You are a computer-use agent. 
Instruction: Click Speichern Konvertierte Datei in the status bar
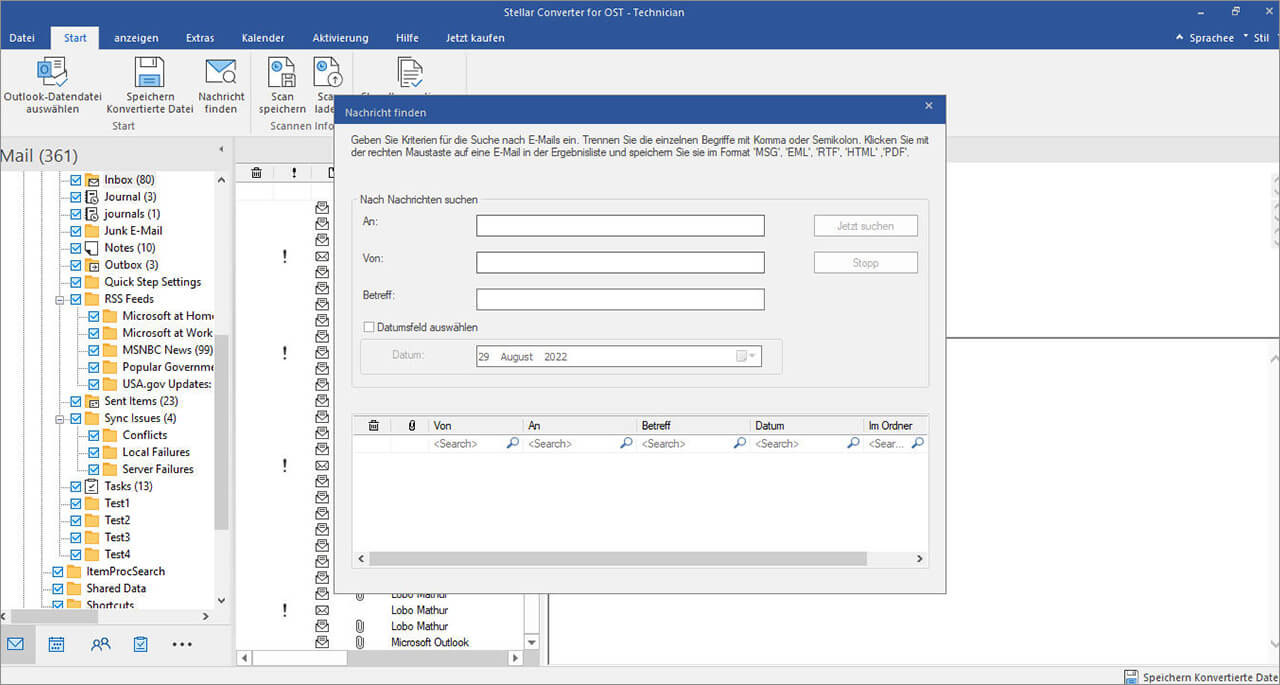click(x=1202, y=677)
